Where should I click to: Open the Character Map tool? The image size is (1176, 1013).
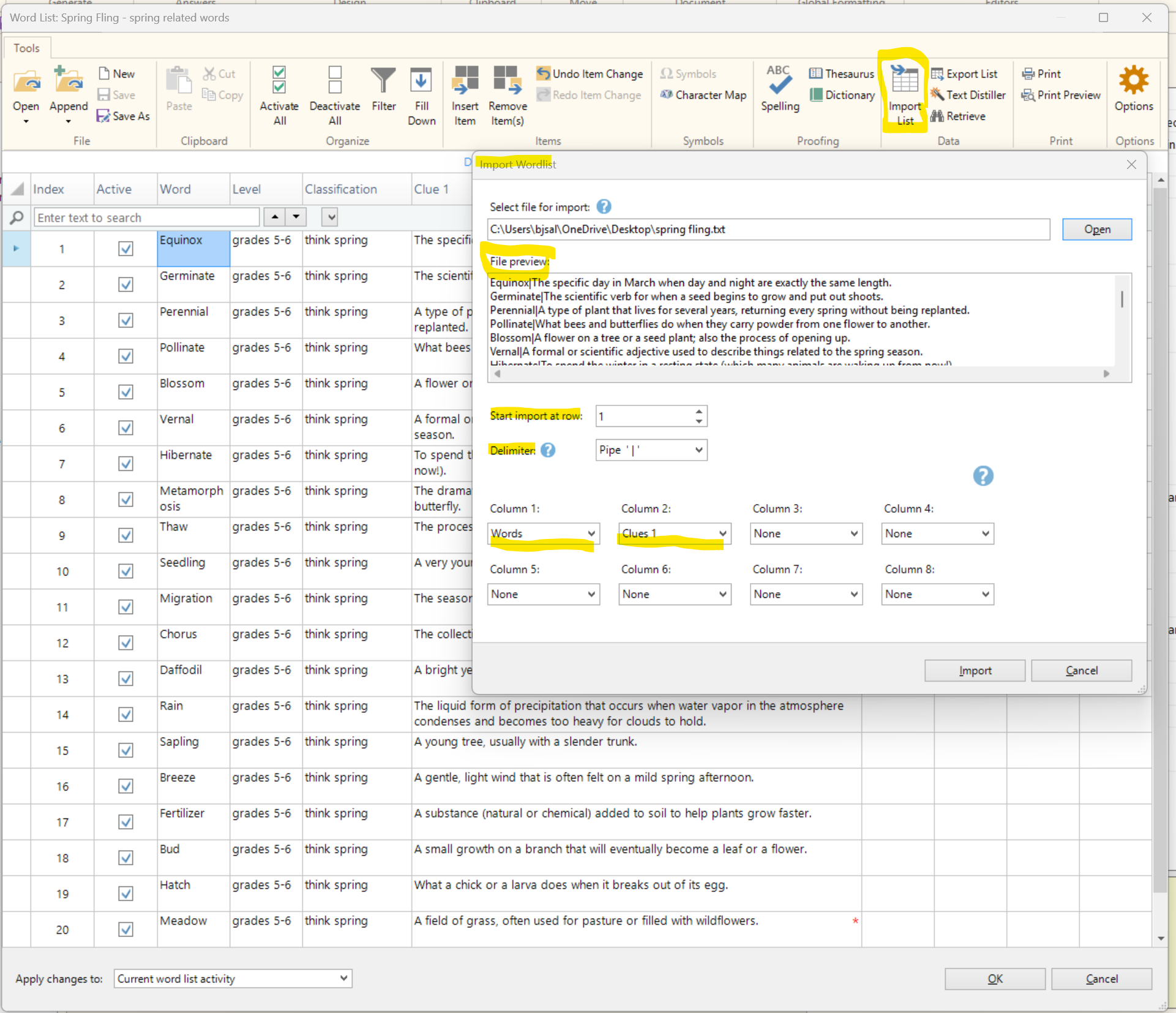coord(703,95)
